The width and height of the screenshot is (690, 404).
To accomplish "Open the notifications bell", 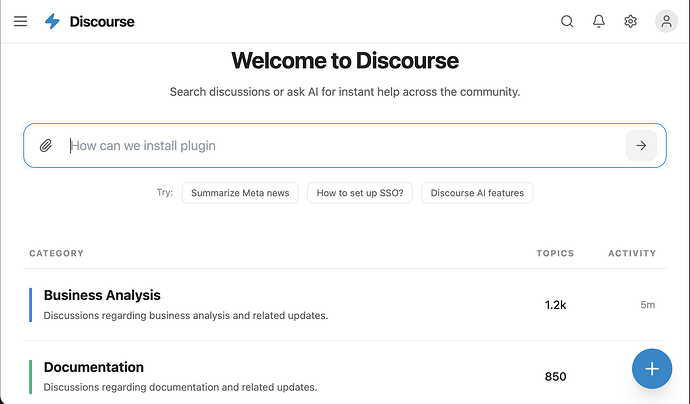I will [598, 21].
